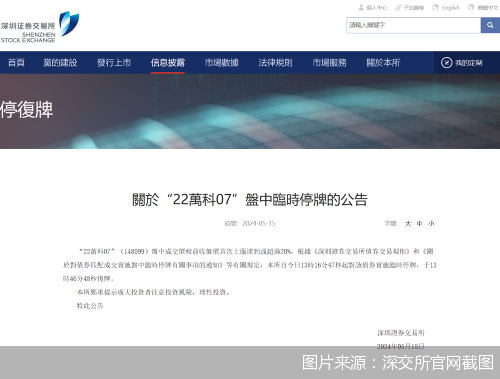
Task: Click the 特此公告 line
Action: (90, 306)
